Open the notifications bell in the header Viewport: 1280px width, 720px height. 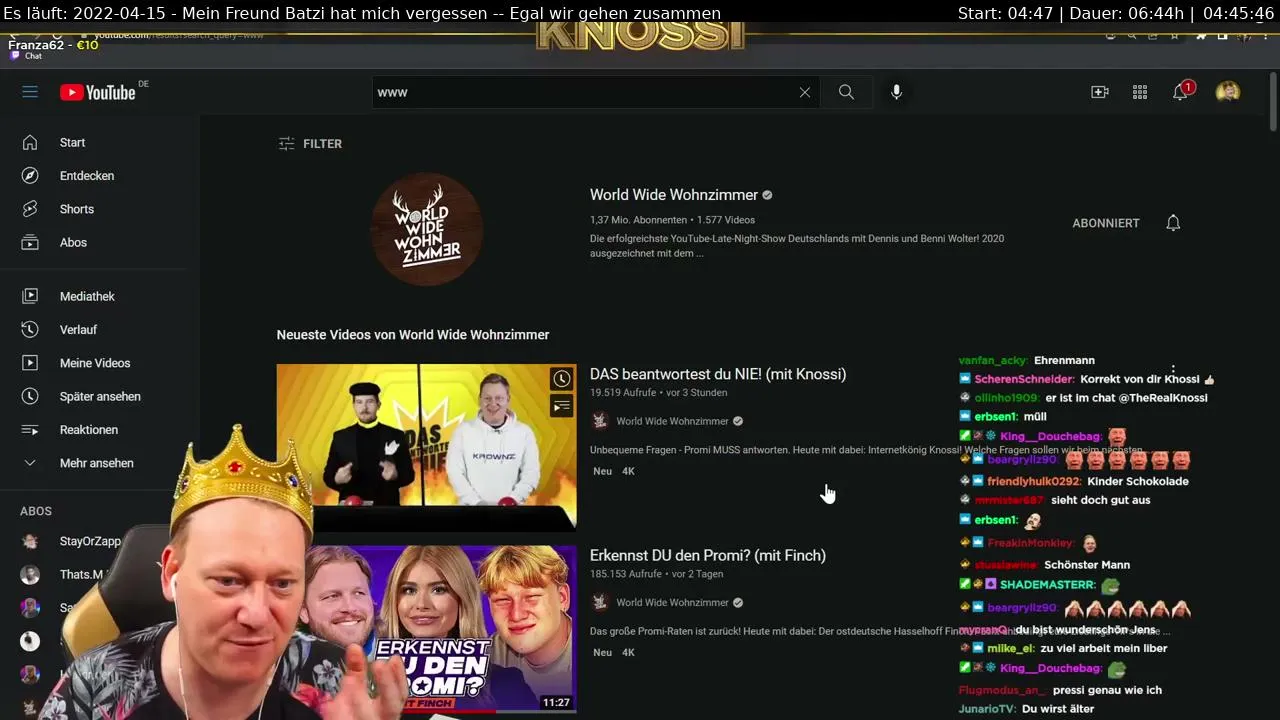1181,92
